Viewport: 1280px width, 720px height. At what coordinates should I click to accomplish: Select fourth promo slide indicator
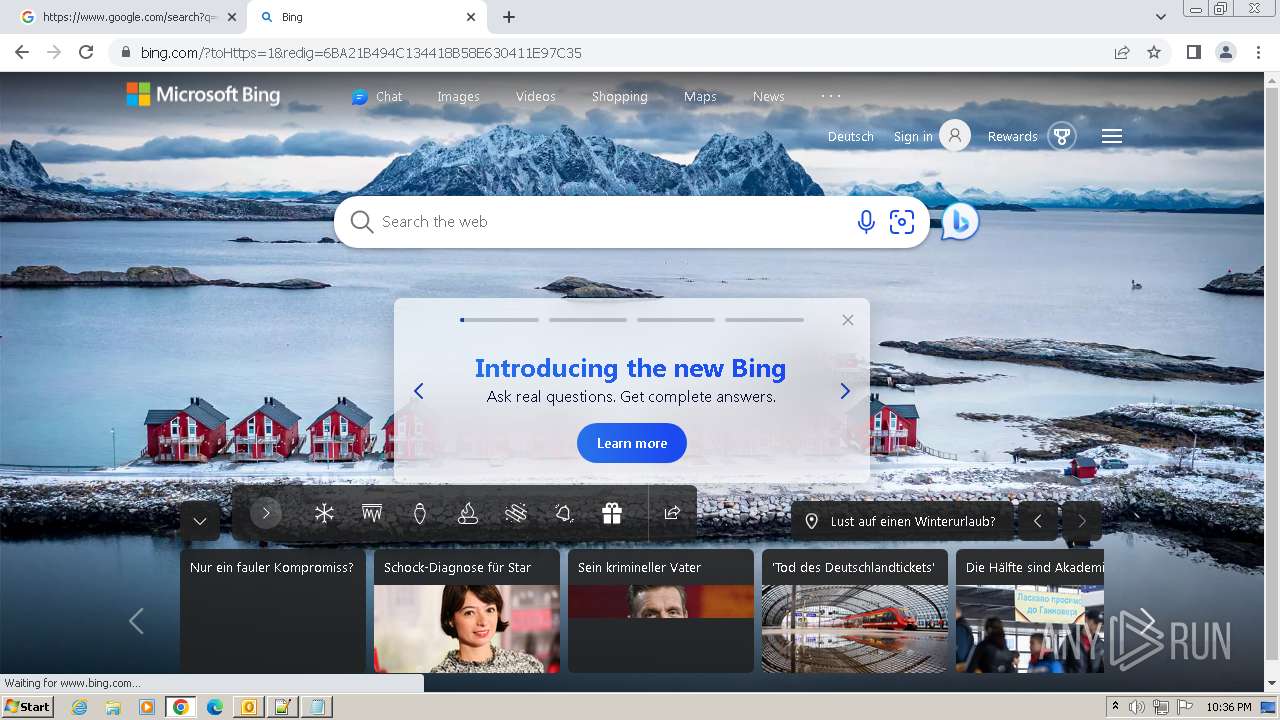(x=764, y=320)
